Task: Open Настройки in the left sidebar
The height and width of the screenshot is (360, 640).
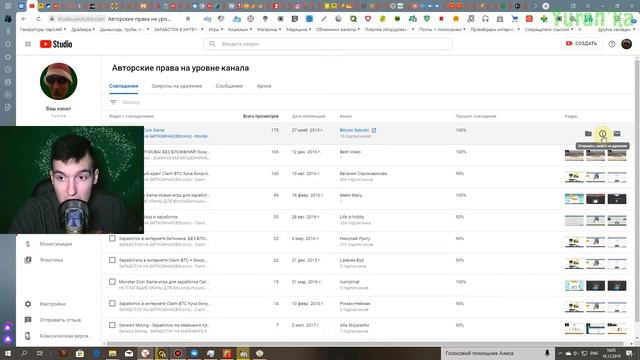Action: [53, 304]
